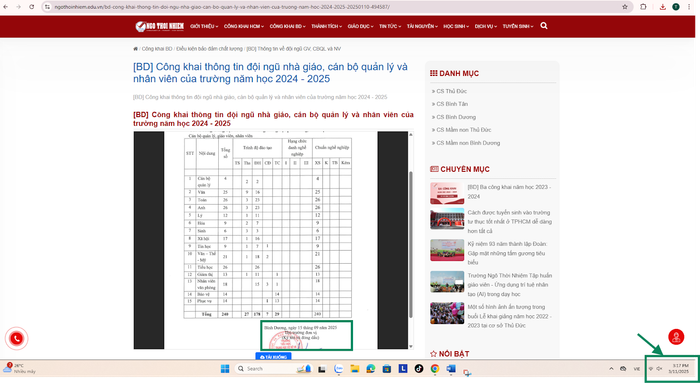The height and width of the screenshot is (383, 700).
Task: Open the CS Thủ Đức category
Action: 451,91
